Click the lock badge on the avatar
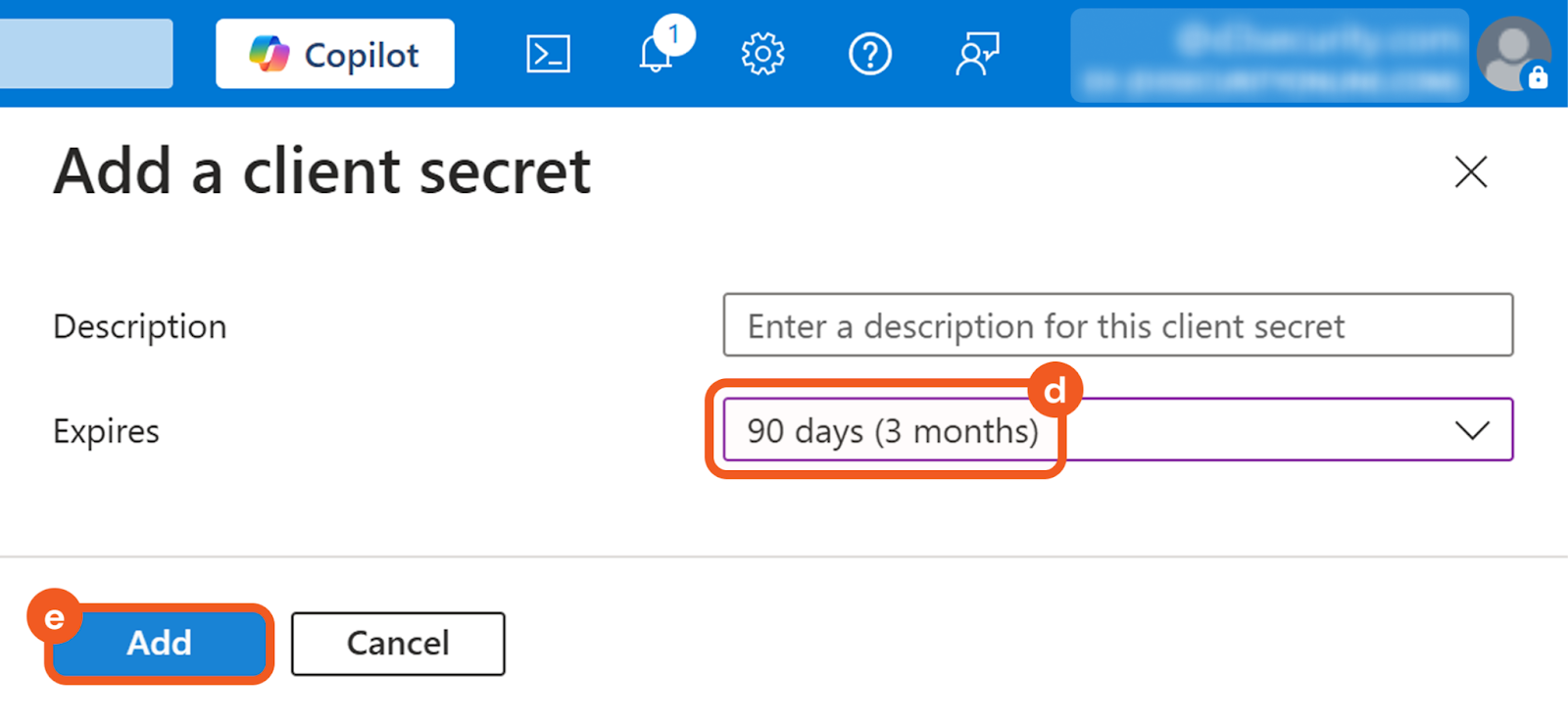 click(x=1538, y=77)
